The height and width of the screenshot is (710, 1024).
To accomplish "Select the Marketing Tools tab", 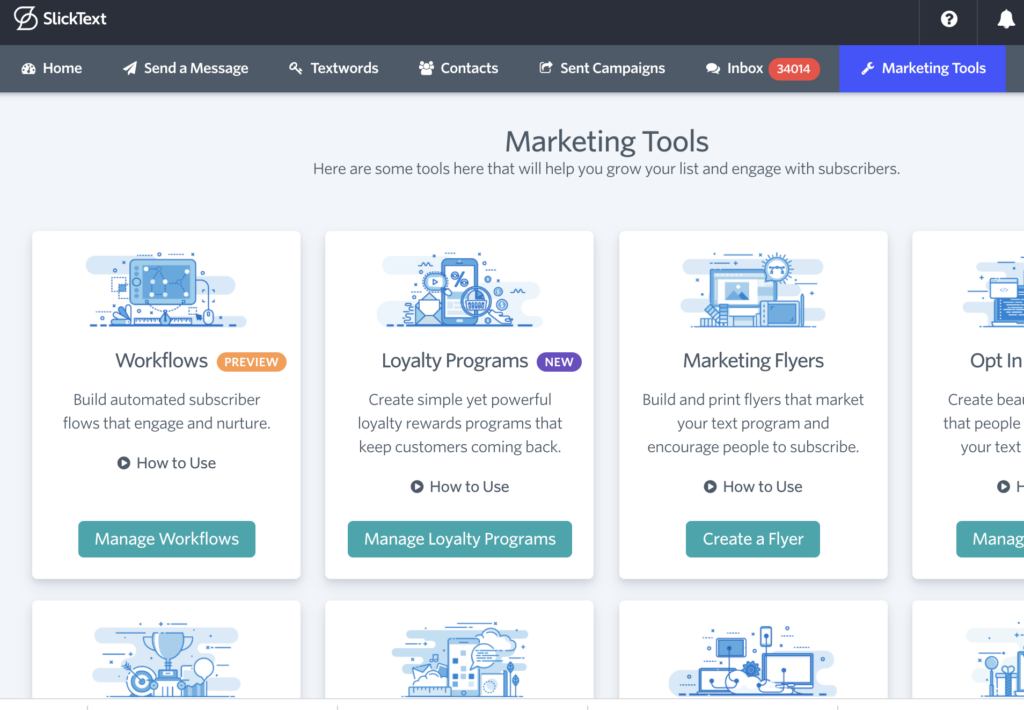I will [922, 68].
